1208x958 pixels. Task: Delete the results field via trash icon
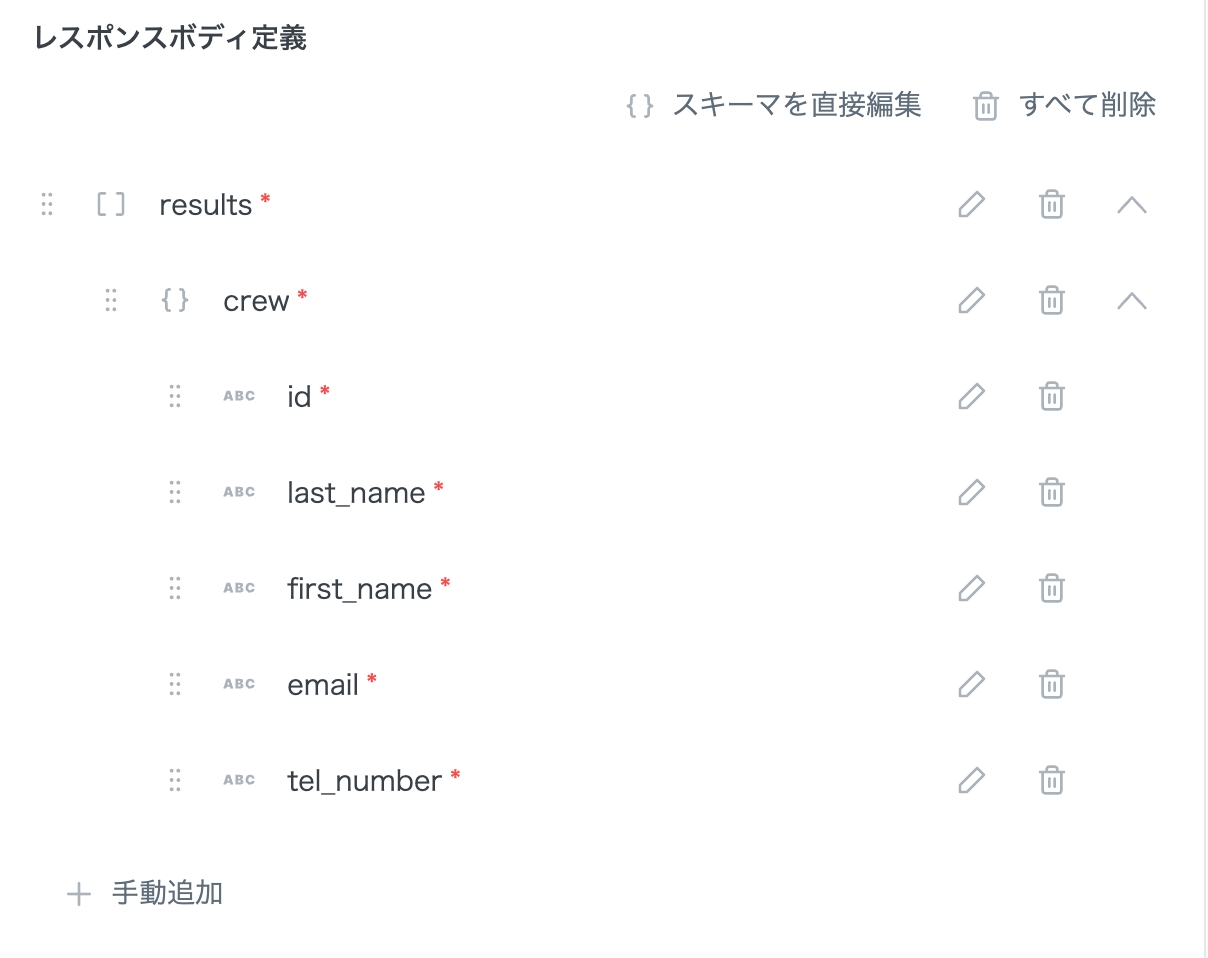1051,205
